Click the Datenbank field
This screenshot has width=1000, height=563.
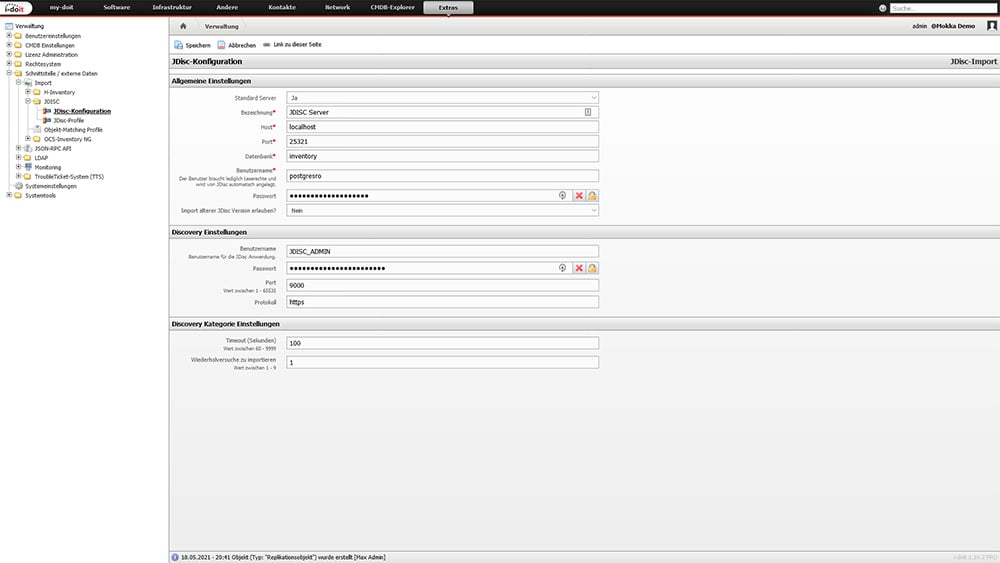tap(443, 156)
